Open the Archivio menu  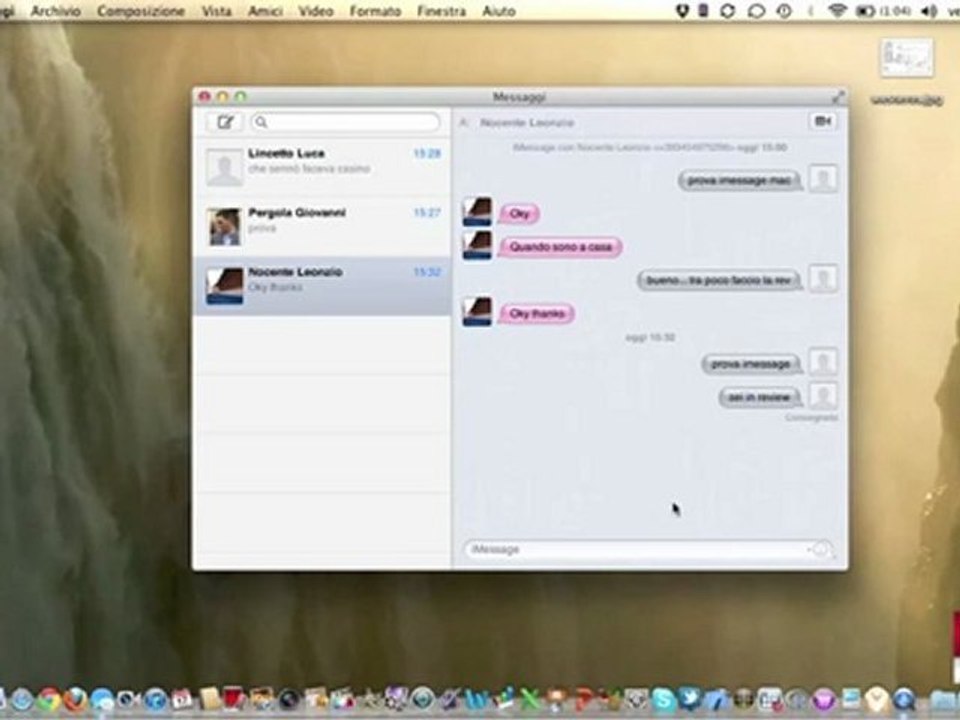56,11
